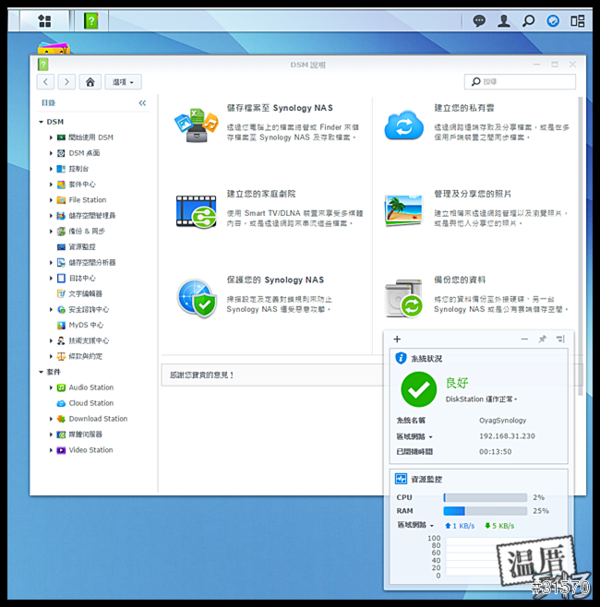The image size is (600, 607).
Task: Open the user account options icon
Action: pyautogui.click(x=504, y=21)
